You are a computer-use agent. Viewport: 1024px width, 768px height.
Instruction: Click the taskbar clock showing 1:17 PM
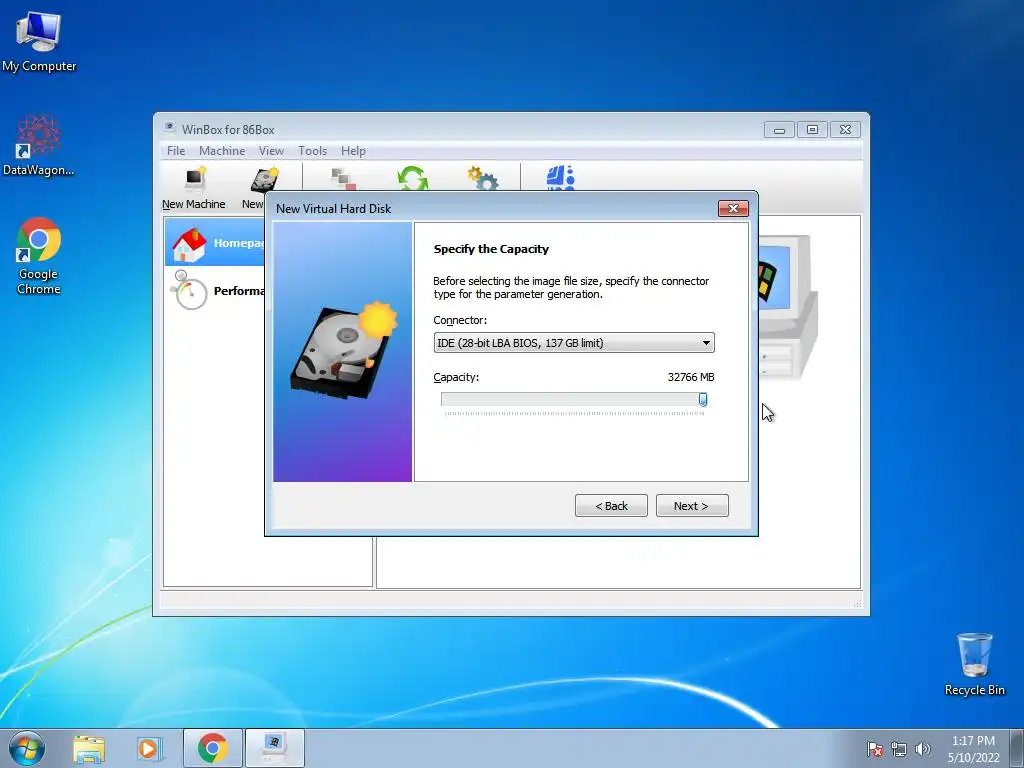click(973, 749)
